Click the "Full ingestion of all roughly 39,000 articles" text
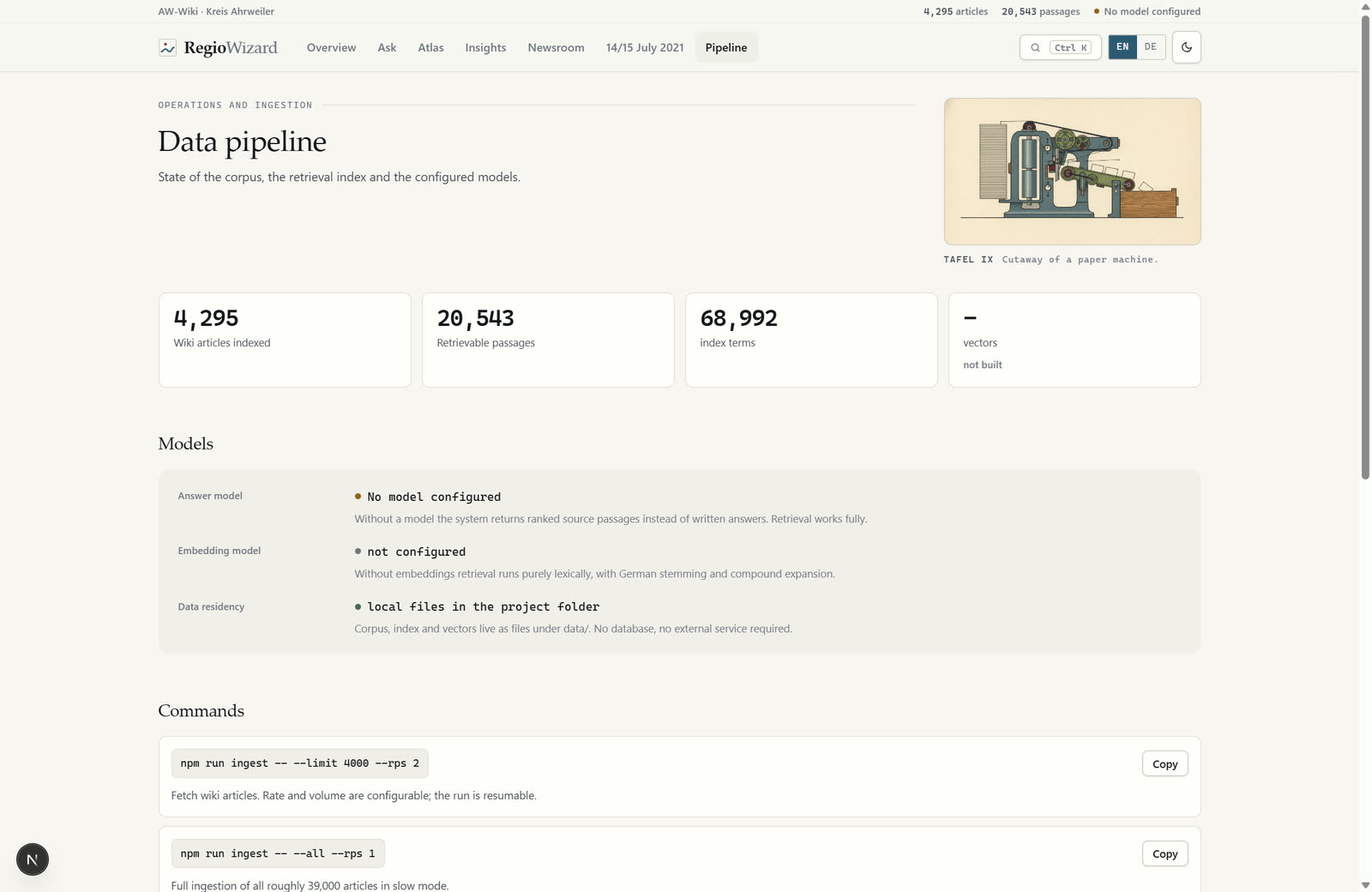This screenshot has width=1372, height=892. 310,885
